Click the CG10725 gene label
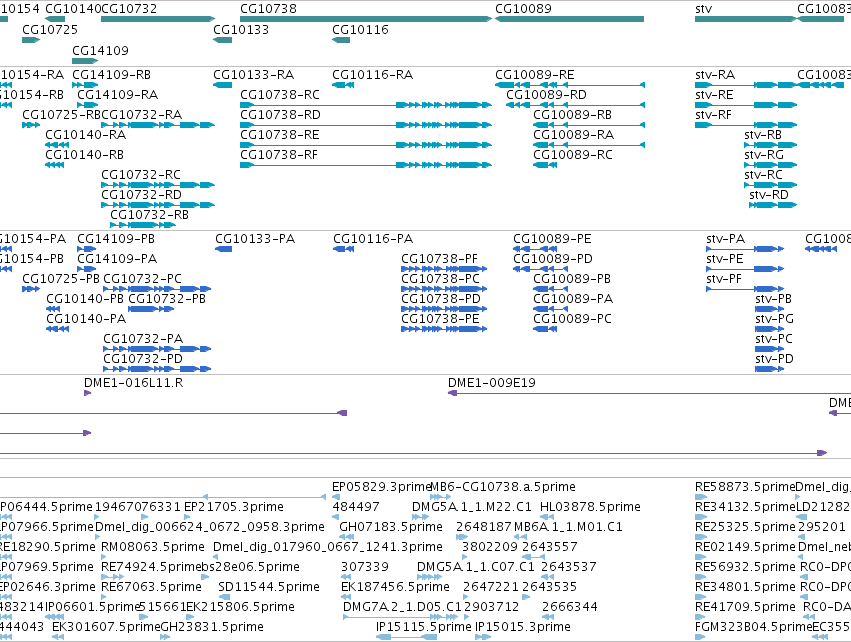 click(x=50, y=29)
